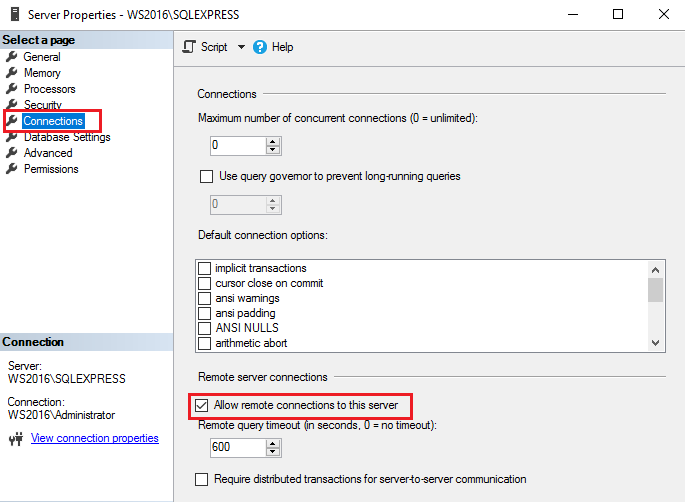The width and height of the screenshot is (685, 502).
Task: Click the Help question mark icon
Action: (x=260, y=47)
